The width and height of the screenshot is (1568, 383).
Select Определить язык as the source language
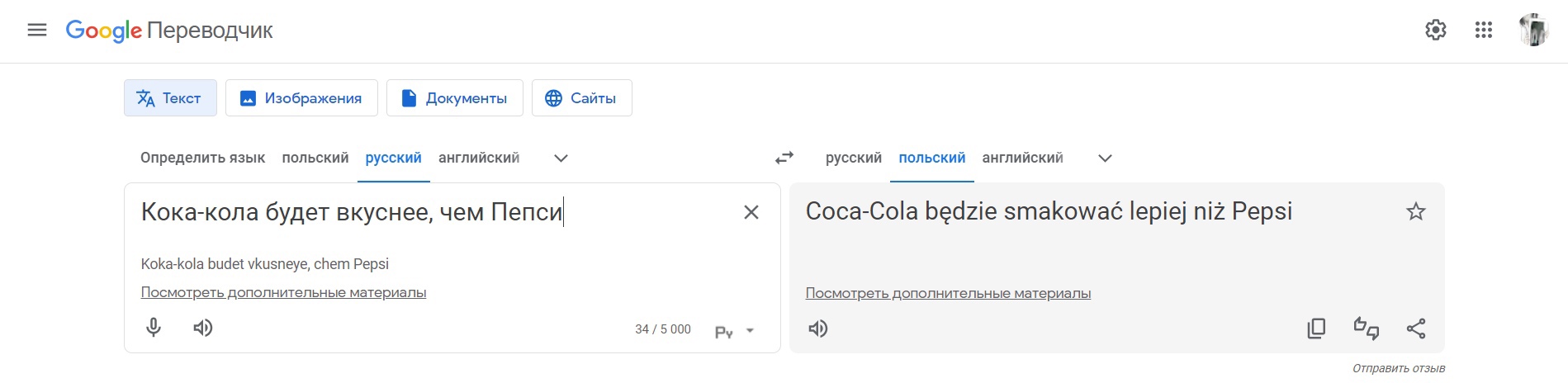pos(202,158)
